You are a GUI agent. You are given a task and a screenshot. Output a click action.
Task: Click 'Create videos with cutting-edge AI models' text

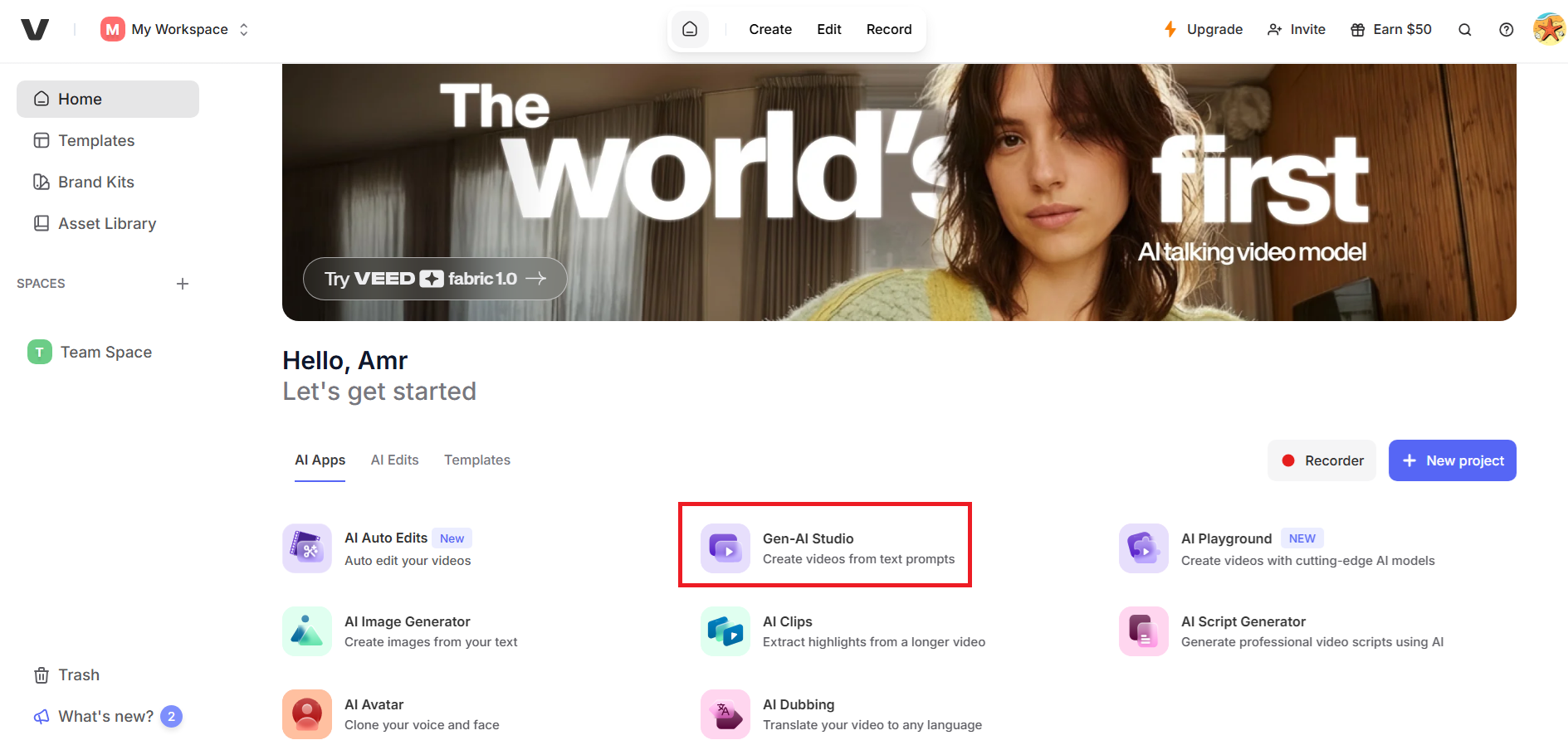(x=1308, y=561)
